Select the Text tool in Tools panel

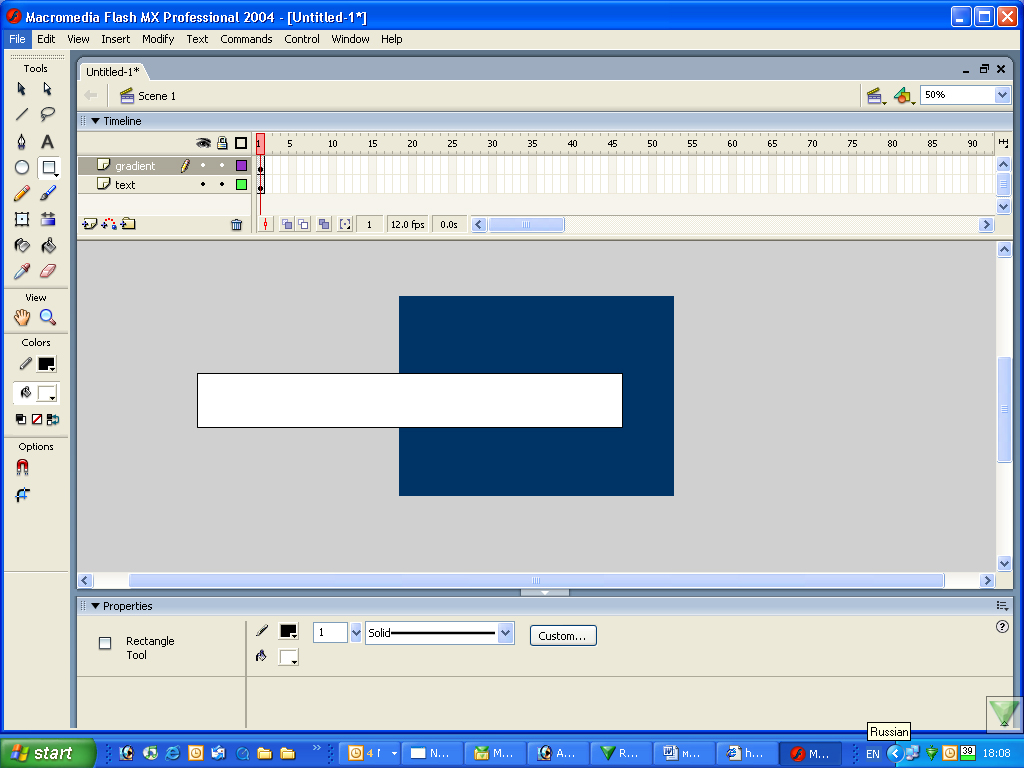click(47, 141)
